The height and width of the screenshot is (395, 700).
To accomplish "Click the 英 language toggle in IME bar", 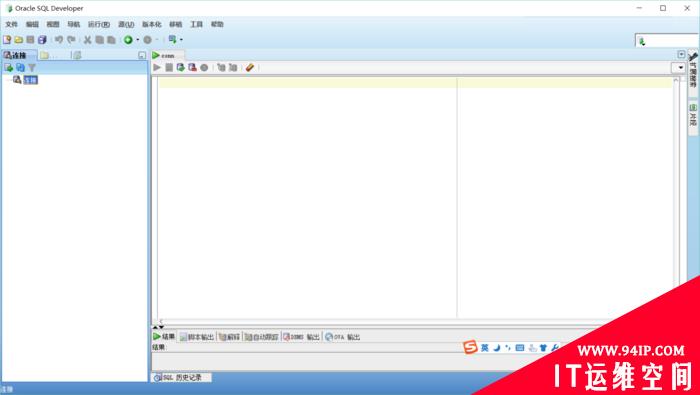I will tap(485, 348).
